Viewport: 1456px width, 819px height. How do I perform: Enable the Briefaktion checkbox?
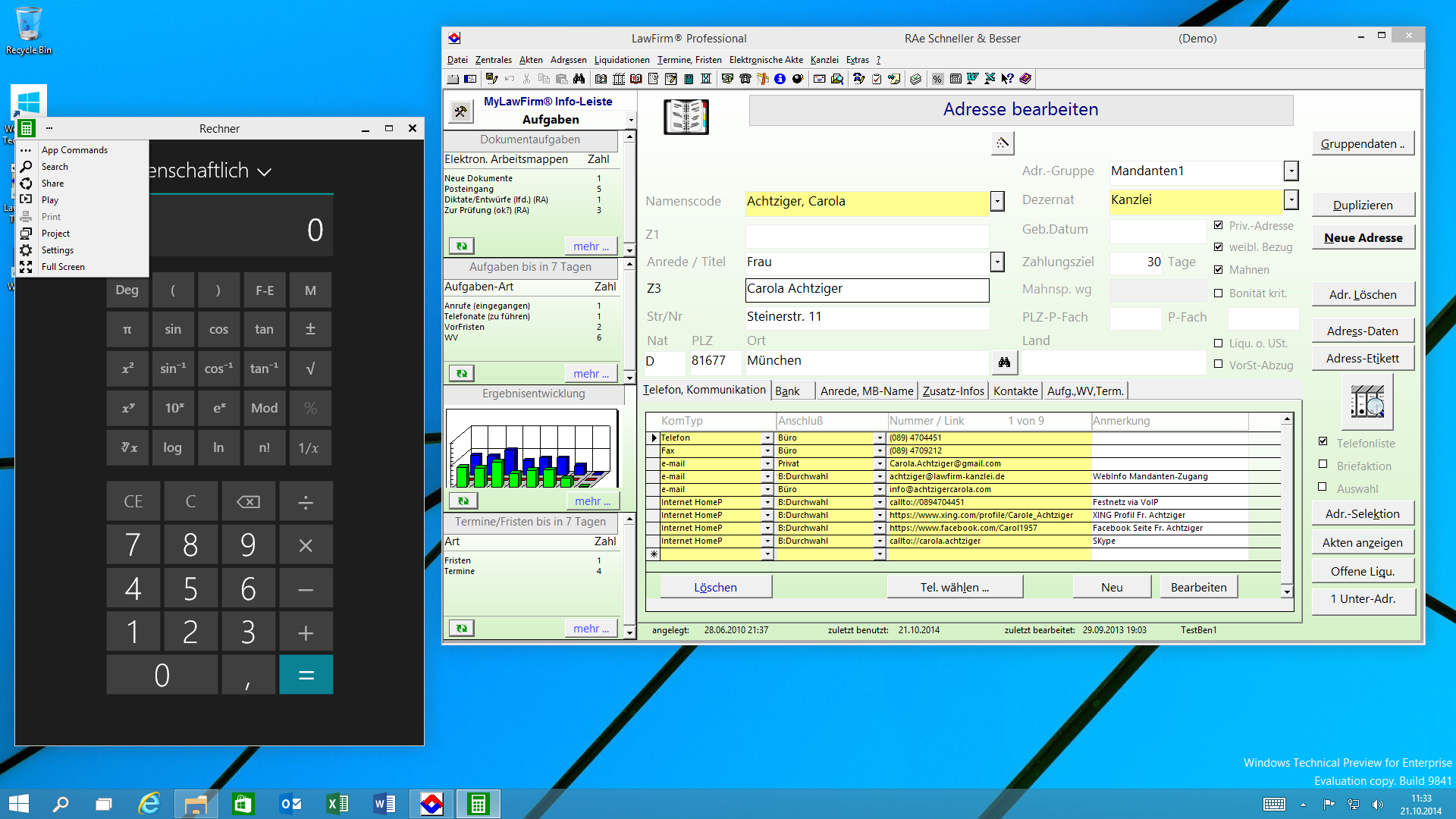coord(1323,465)
